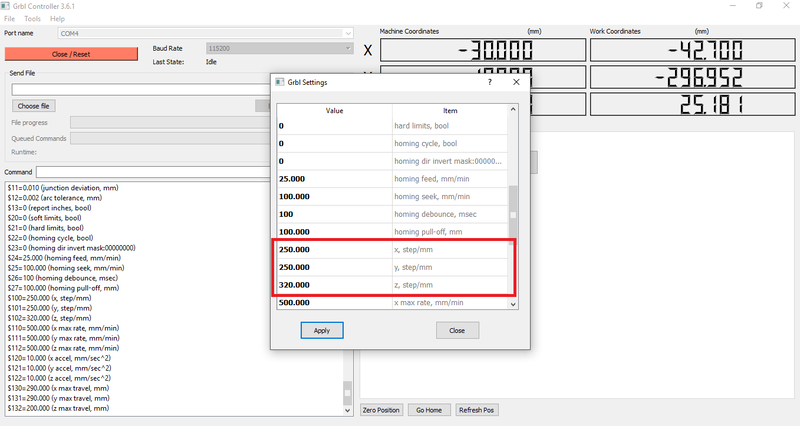Screen dimensions: 800x426
Task: Click Close in Grbl Settings dialog
Action: (457, 331)
